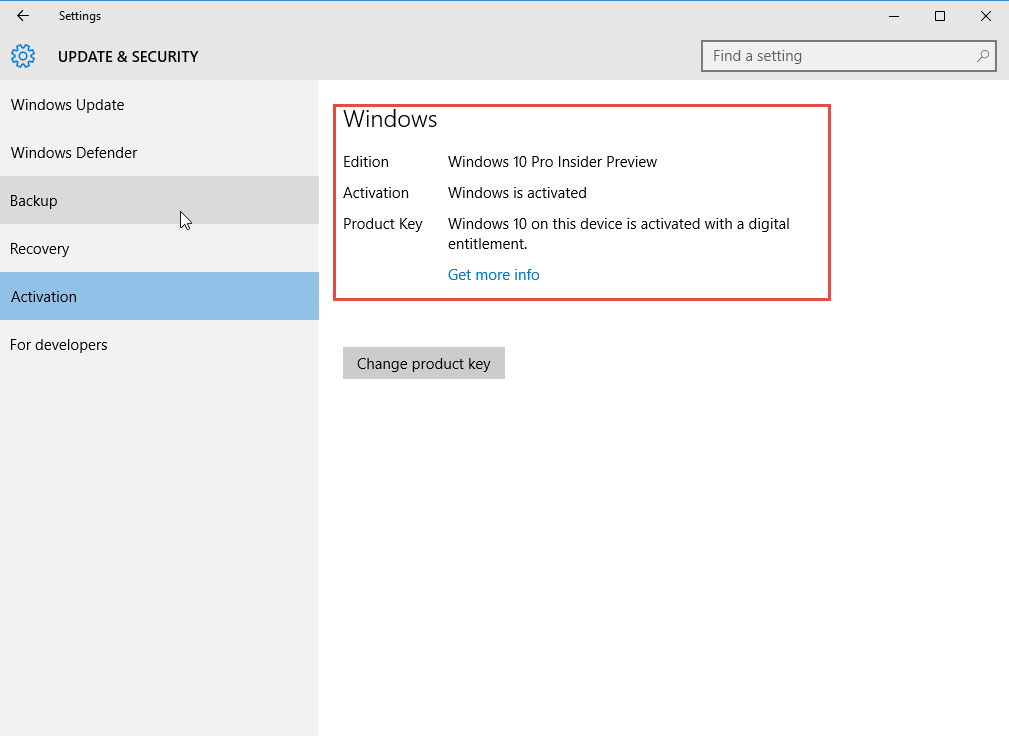Click the Update & Security gear icon

pos(23,57)
